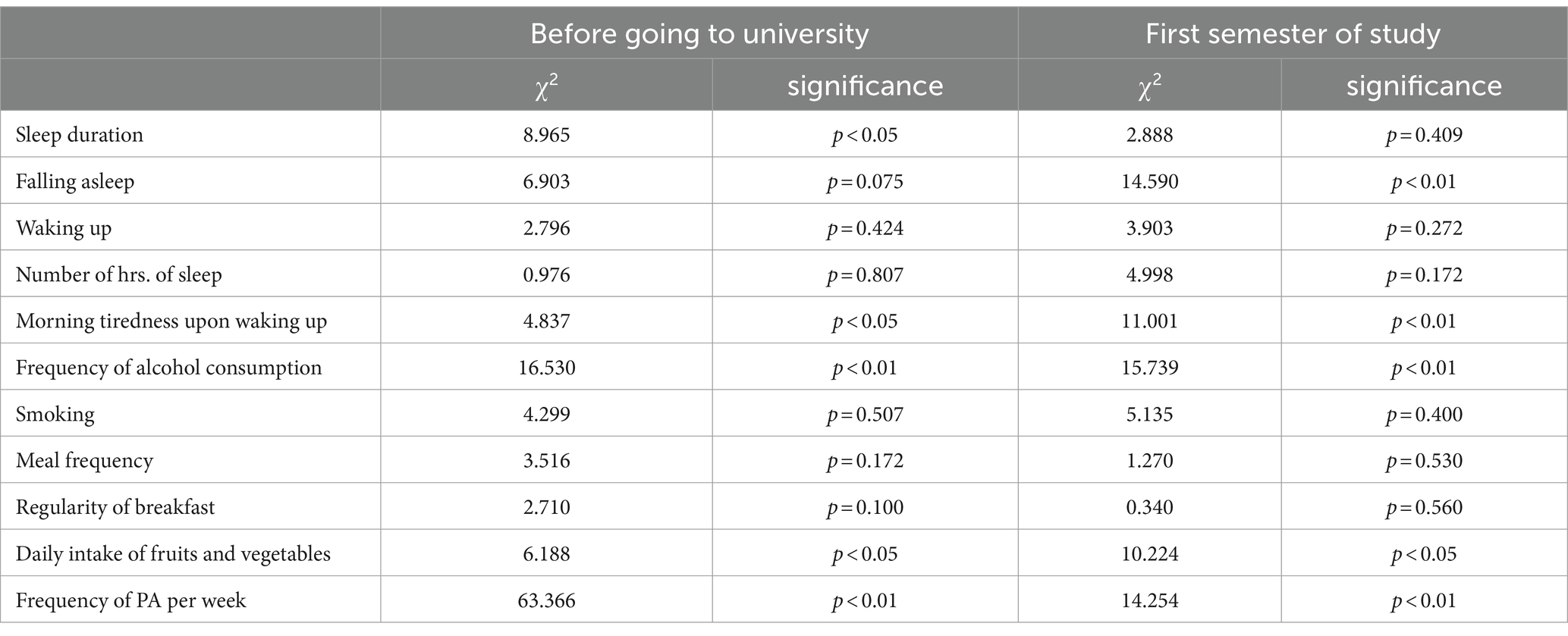Select 'Frequency of PA per week' label
This screenshot has width=1568, height=636.
[131, 600]
